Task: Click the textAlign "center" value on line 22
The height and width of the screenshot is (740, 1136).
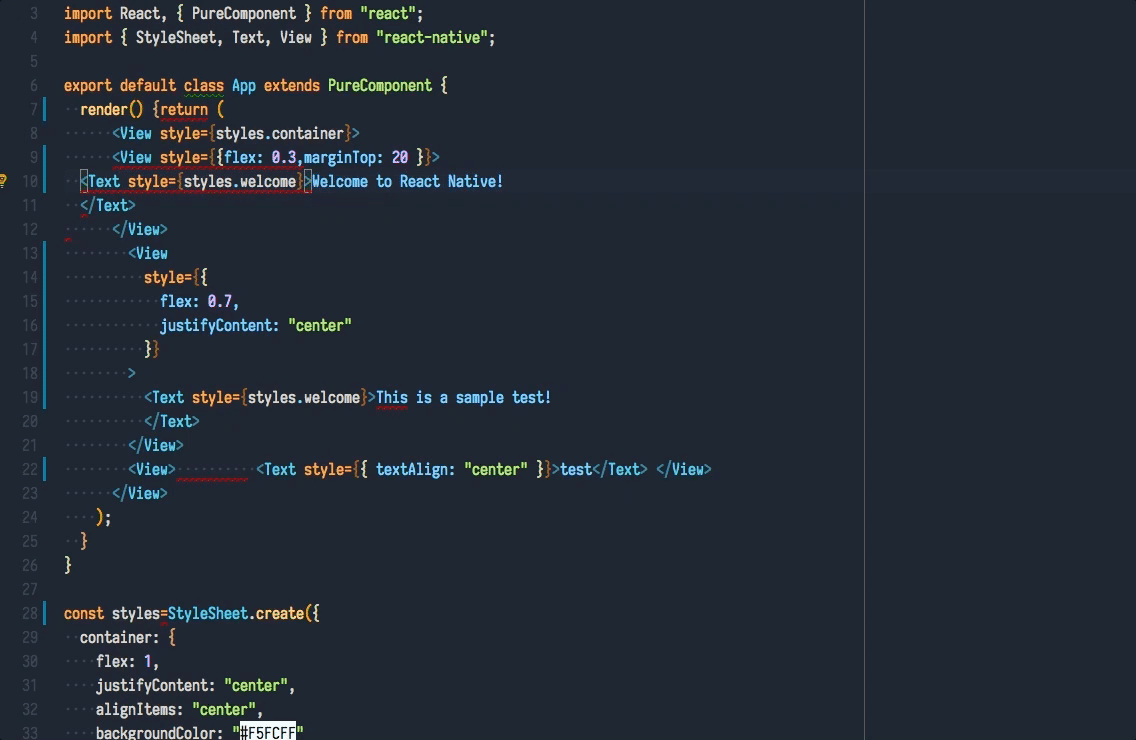Action: (497, 469)
